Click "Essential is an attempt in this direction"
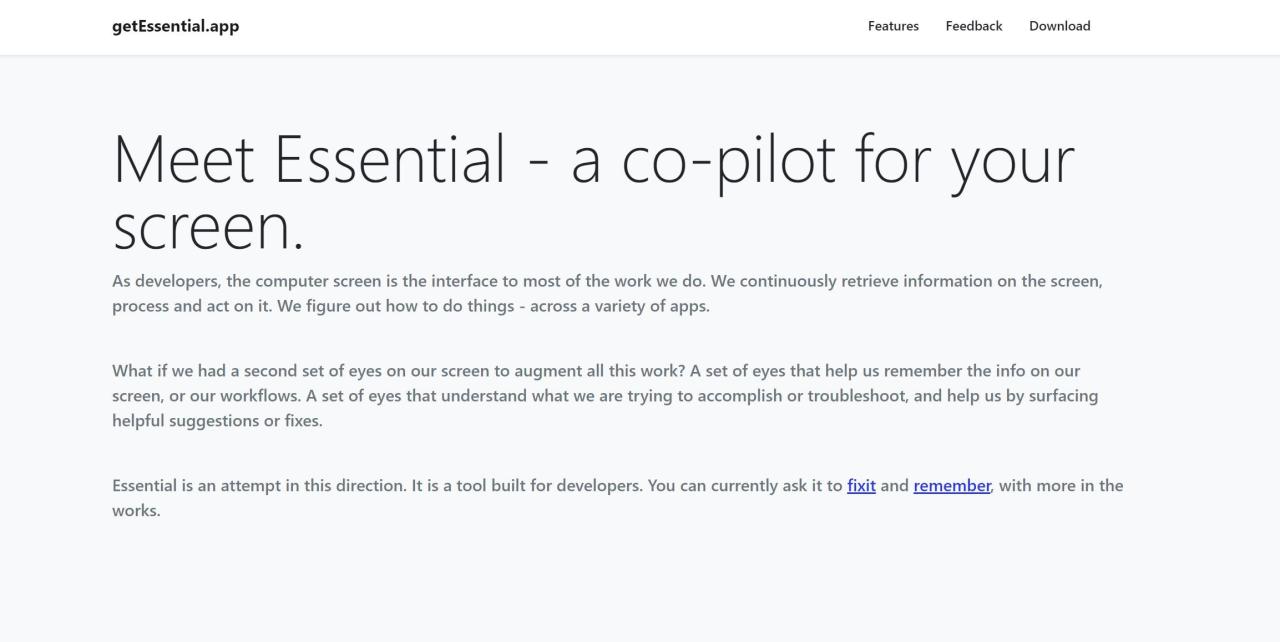Viewport: 1280px width, 642px height. click(259, 486)
